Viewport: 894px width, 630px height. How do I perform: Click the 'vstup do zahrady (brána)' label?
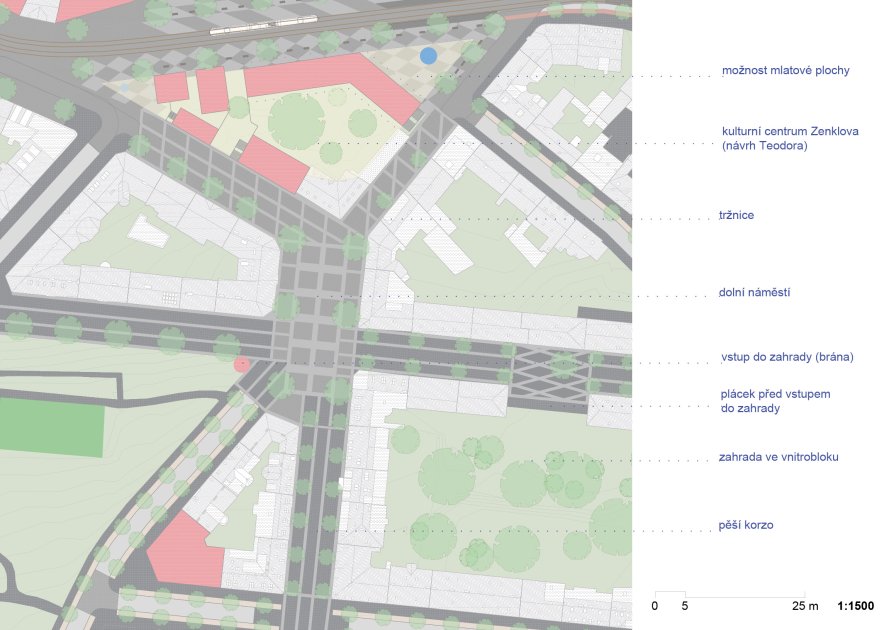tap(787, 357)
